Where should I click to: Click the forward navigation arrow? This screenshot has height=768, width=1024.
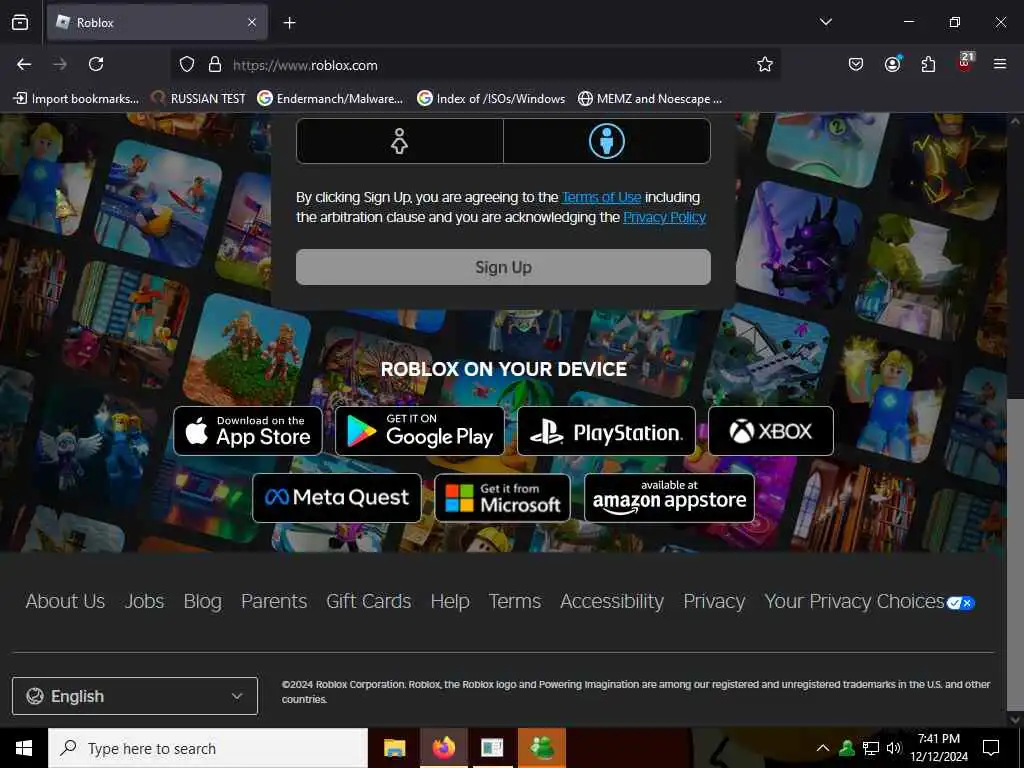point(60,64)
